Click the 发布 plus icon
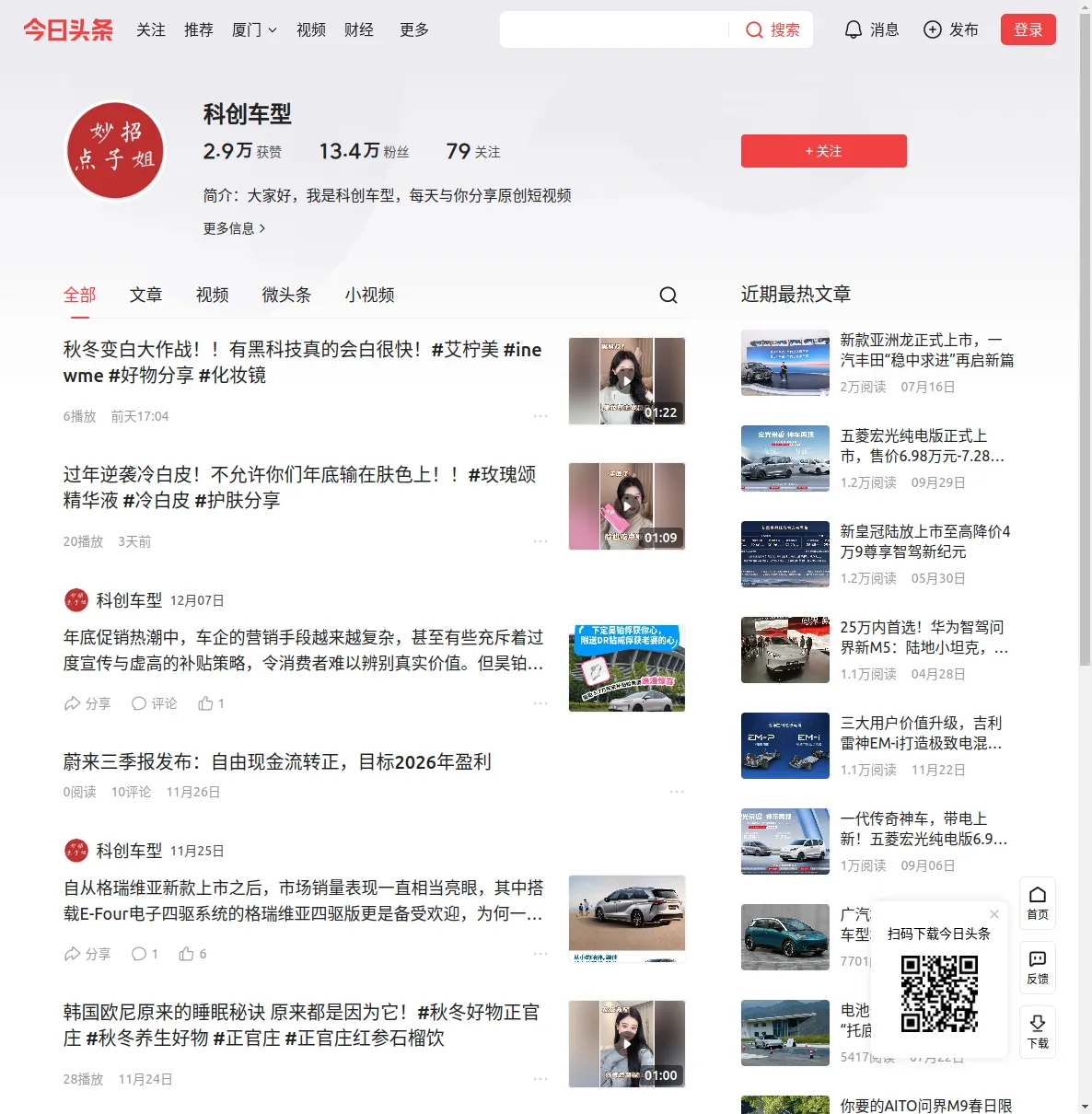The height and width of the screenshot is (1114, 1092). pyautogui.click(x=933, y=30)
